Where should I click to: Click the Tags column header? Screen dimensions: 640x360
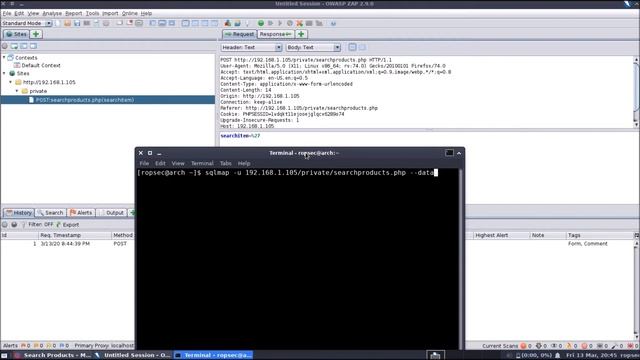coord(600,235)
